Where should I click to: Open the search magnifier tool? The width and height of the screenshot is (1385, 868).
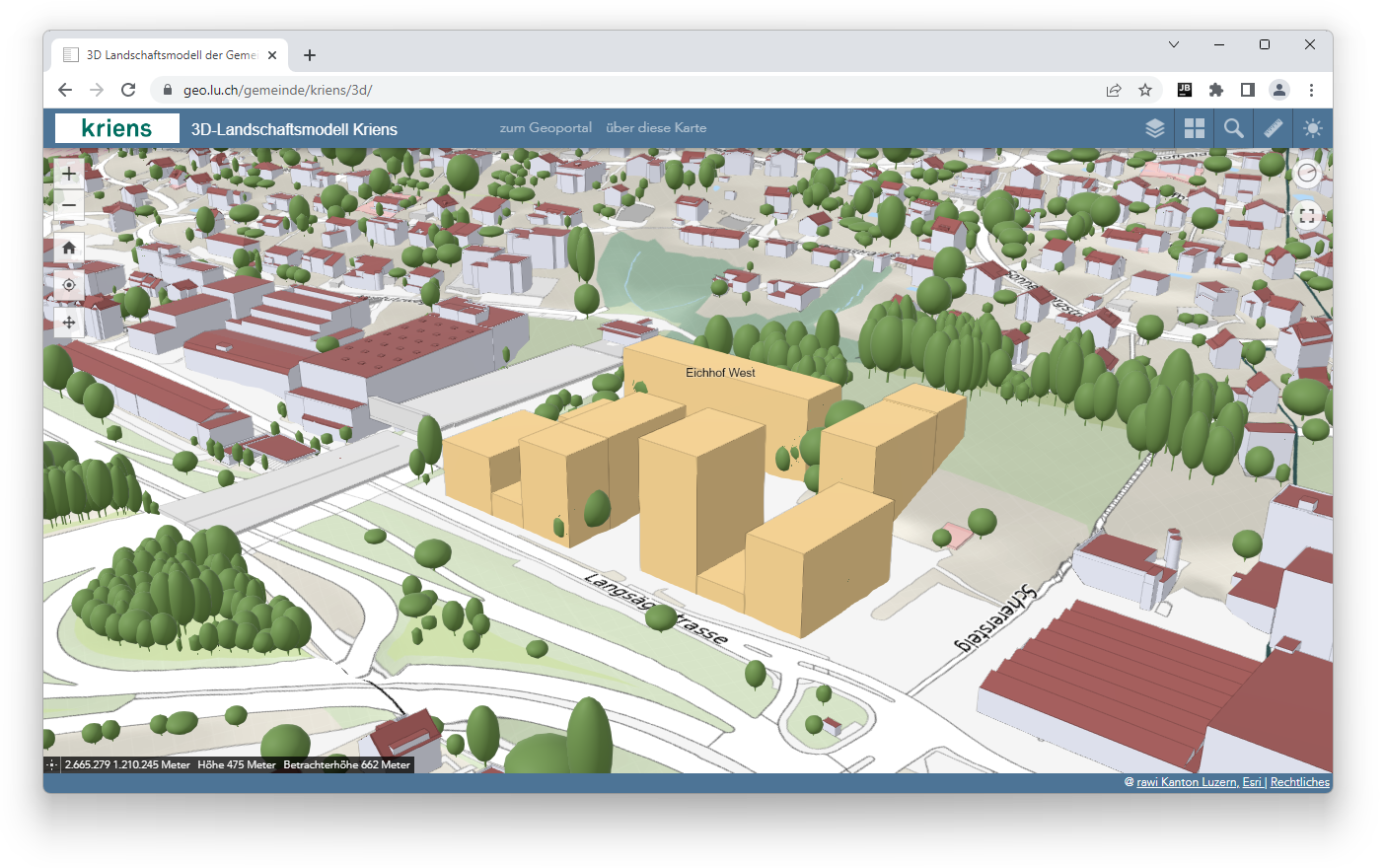1233,128
